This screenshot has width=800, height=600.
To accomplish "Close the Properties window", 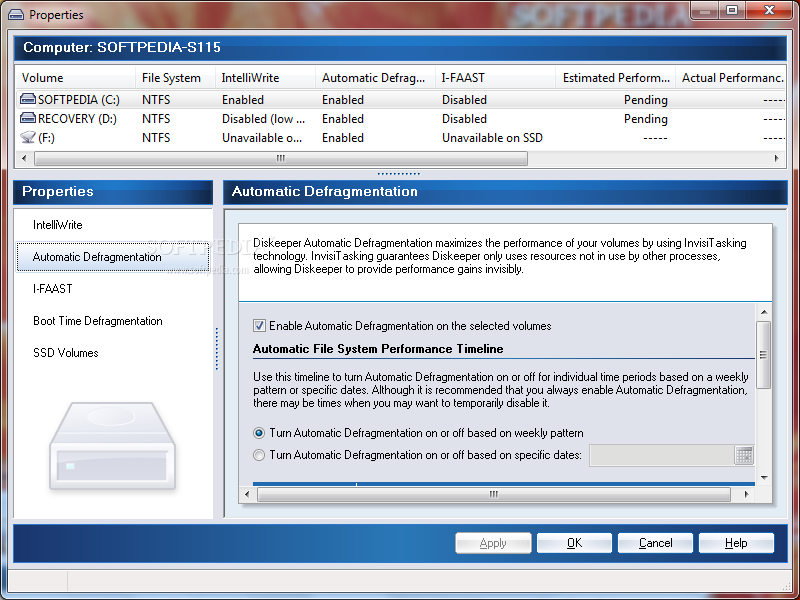I will pyautogui.click(x=769, y=10).
